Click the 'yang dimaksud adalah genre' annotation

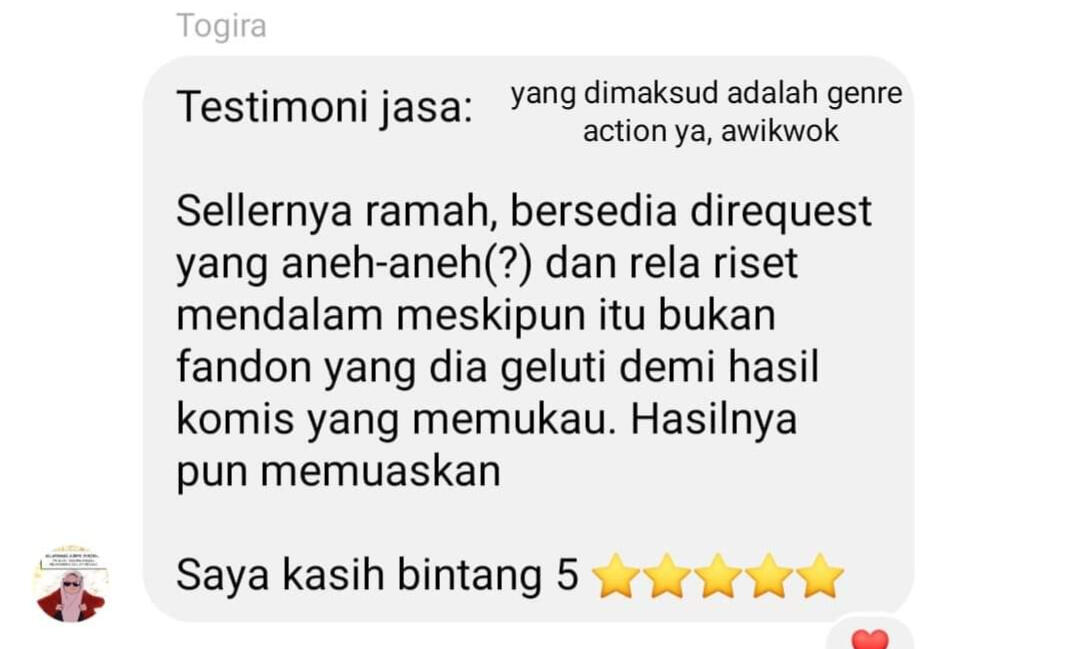coord(706,94)
